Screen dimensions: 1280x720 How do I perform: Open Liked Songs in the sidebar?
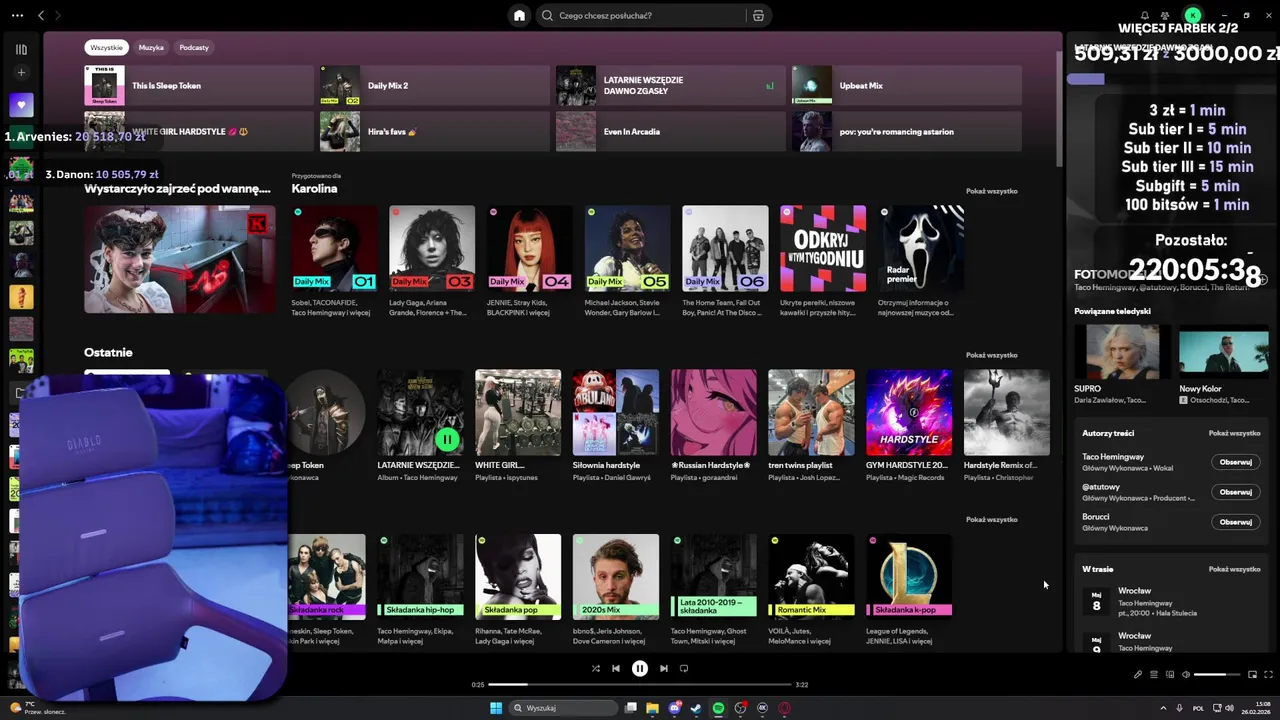click(21, 104)
